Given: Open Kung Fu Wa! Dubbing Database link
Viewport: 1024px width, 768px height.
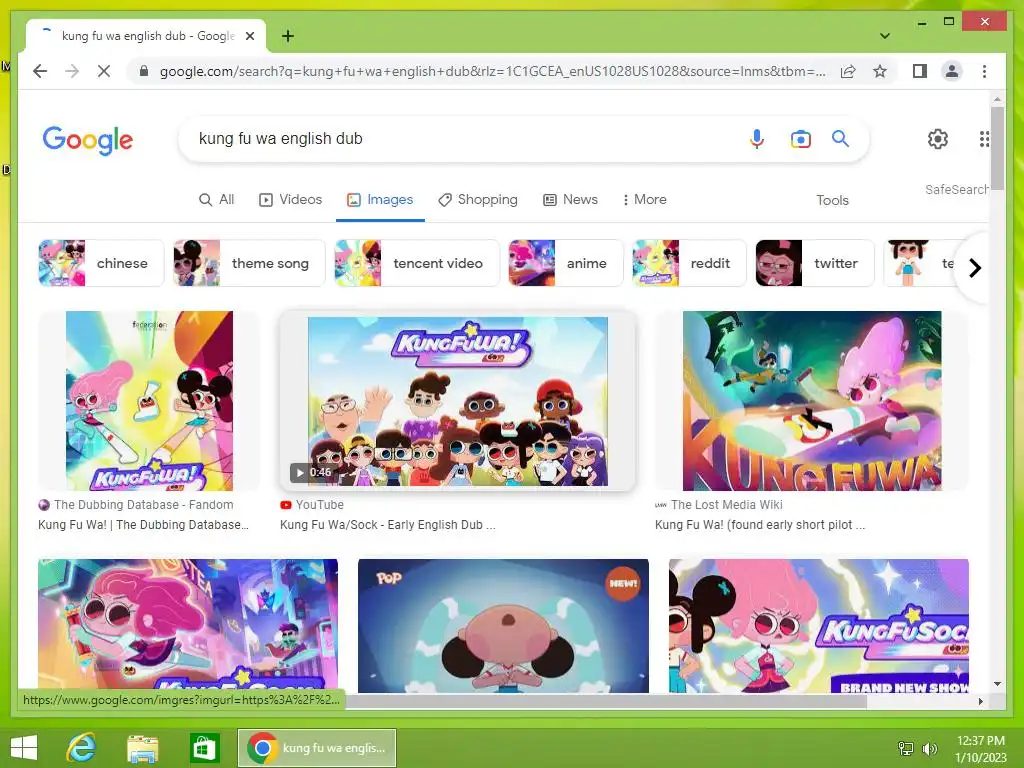Looking at the screenshot, I should (143, 525).
